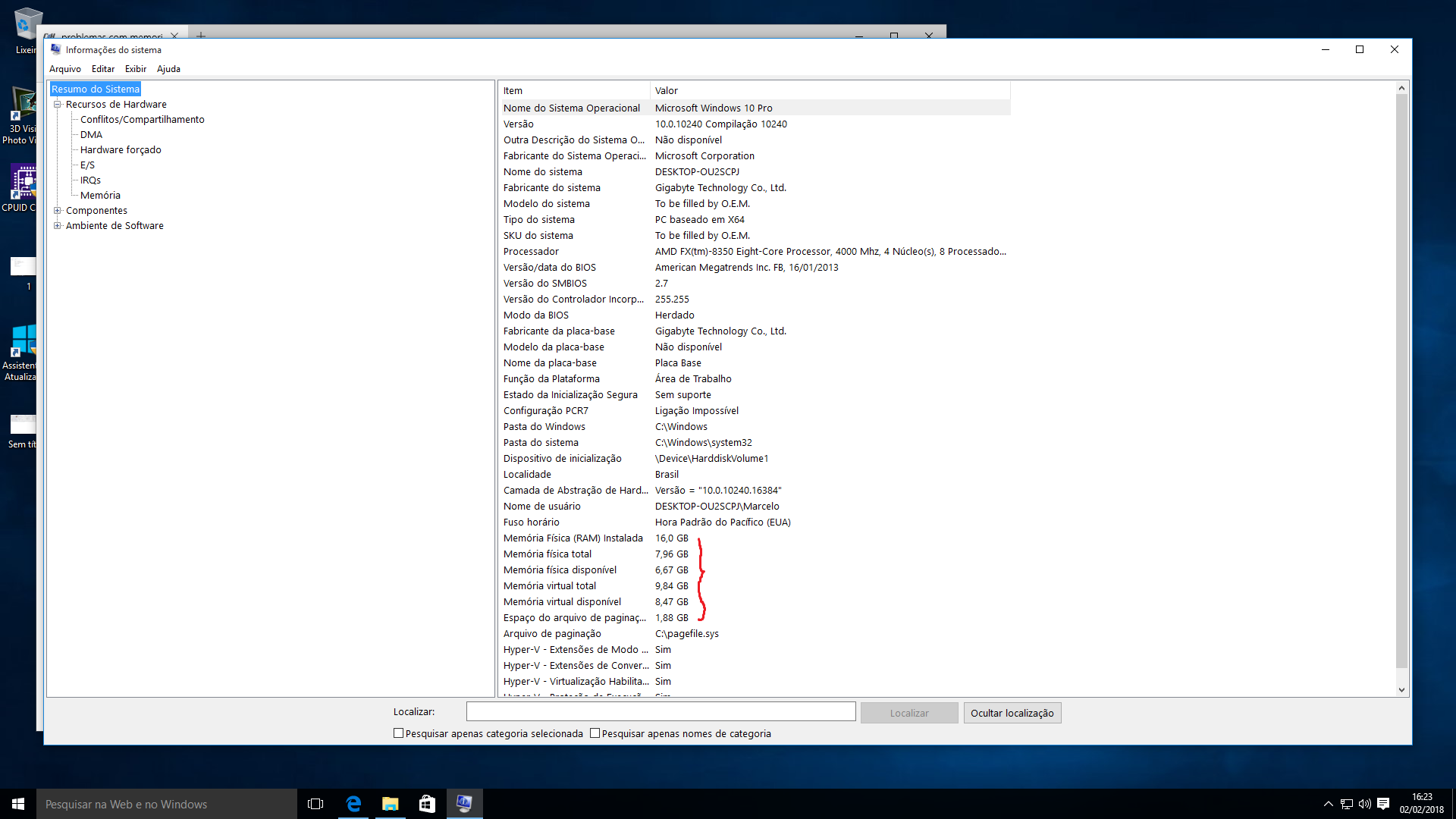Open the volume tray icon

point(1365,804)
